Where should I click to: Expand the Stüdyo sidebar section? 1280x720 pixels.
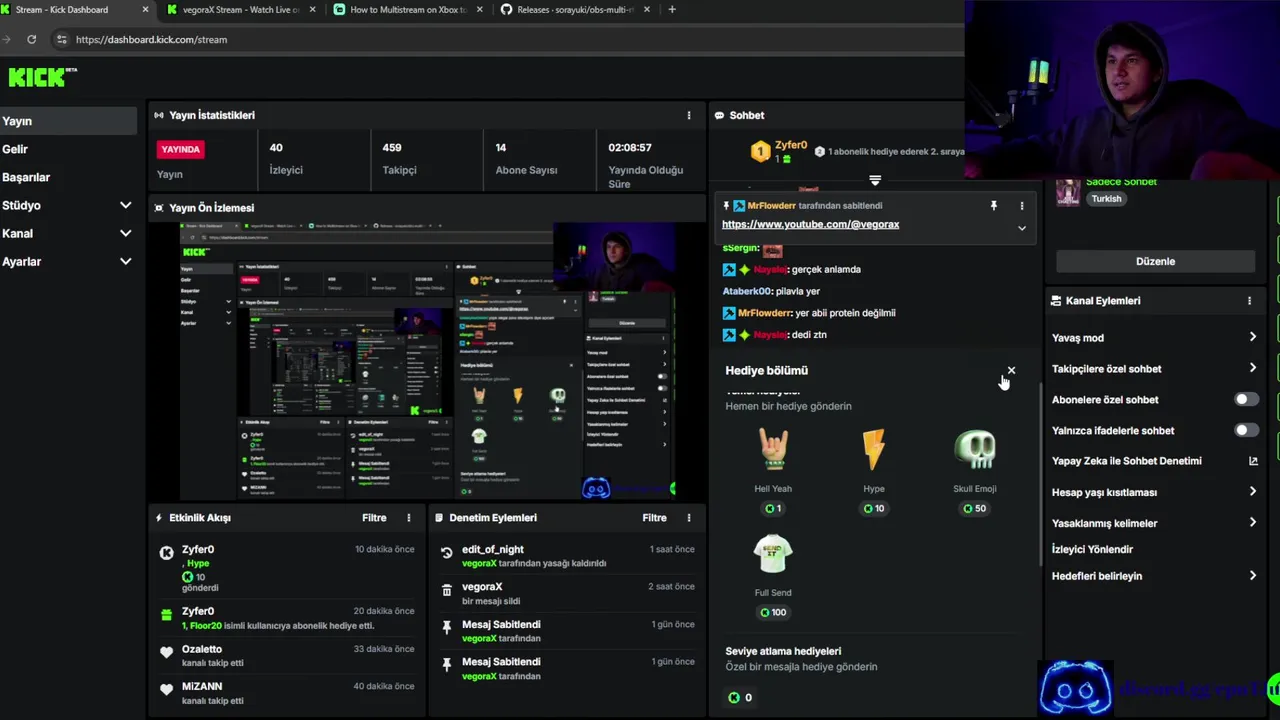pyautogui.click(x=125, y=205)
